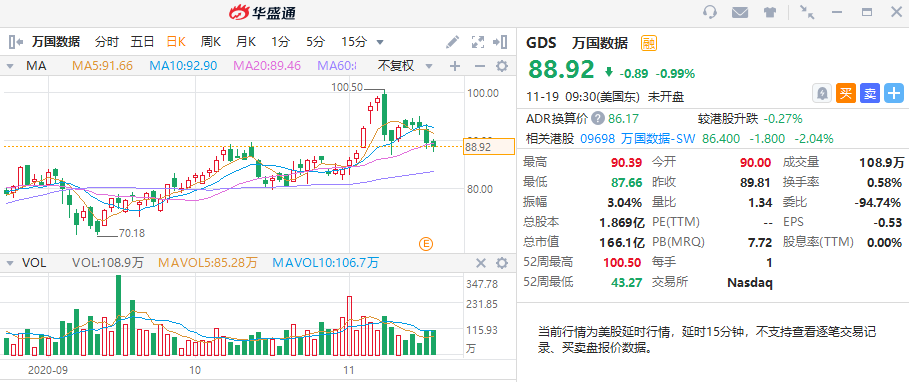Expand chart to fullscreen

[478, 42]
